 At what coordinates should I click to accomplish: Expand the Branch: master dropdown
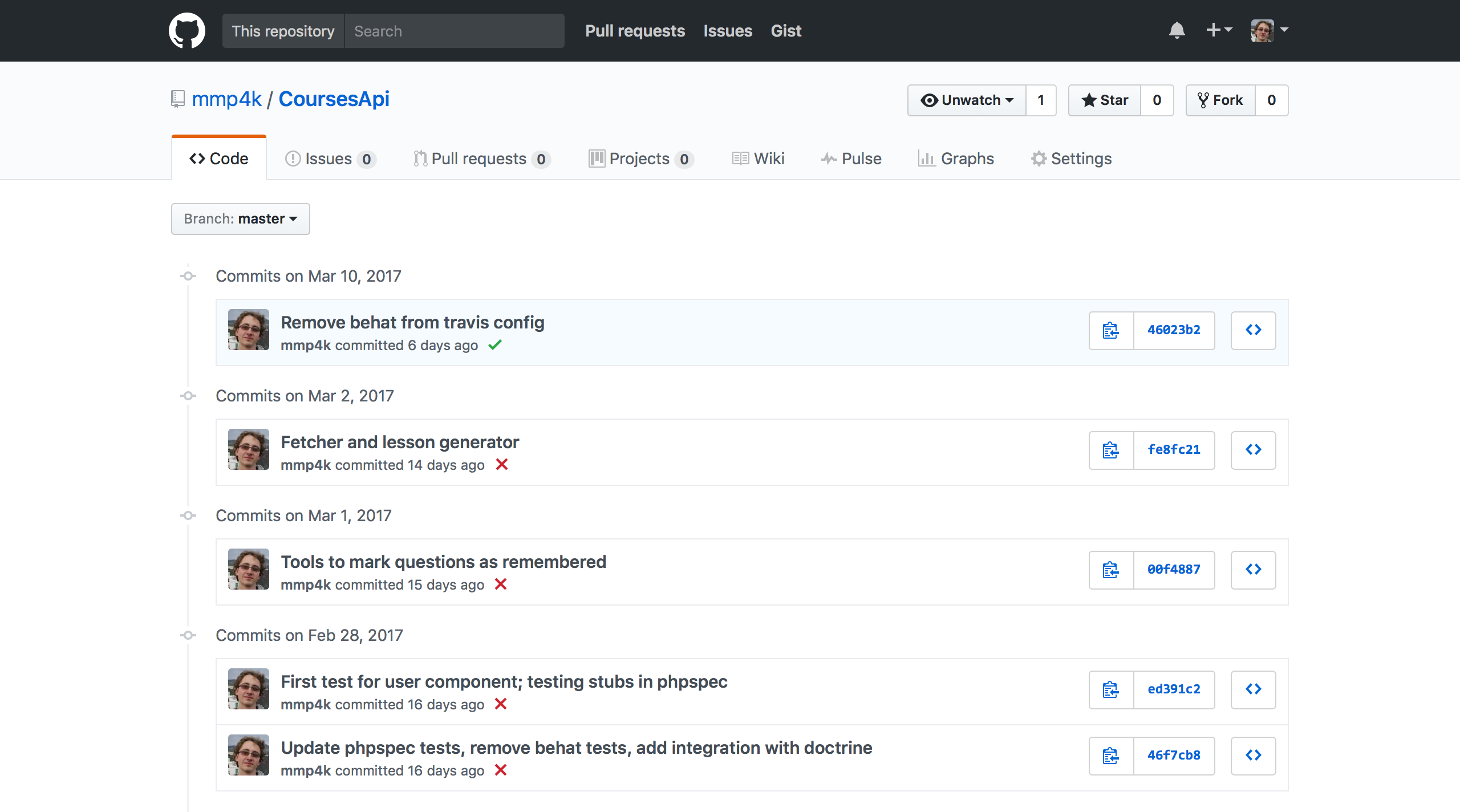tap(240, 219)
